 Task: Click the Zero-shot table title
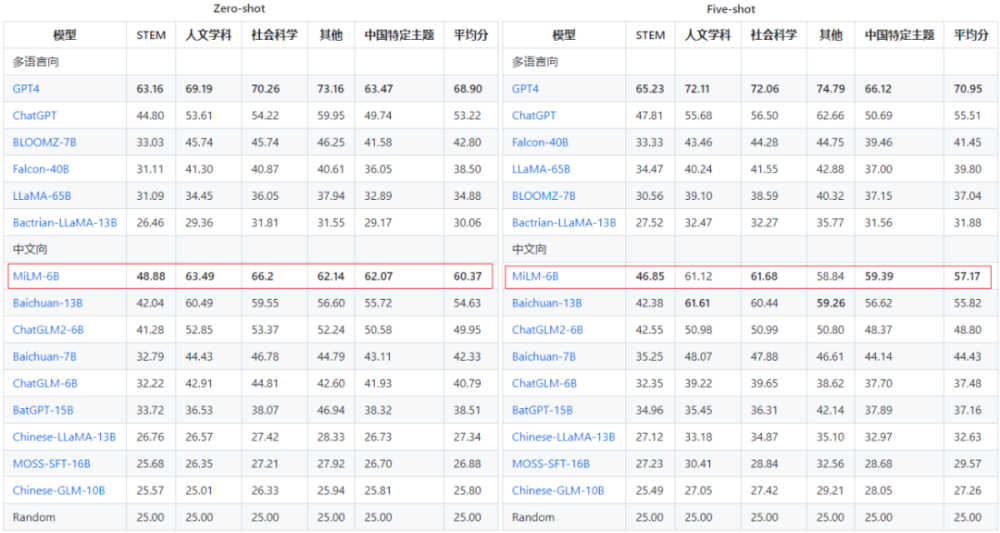pos(239,9)
